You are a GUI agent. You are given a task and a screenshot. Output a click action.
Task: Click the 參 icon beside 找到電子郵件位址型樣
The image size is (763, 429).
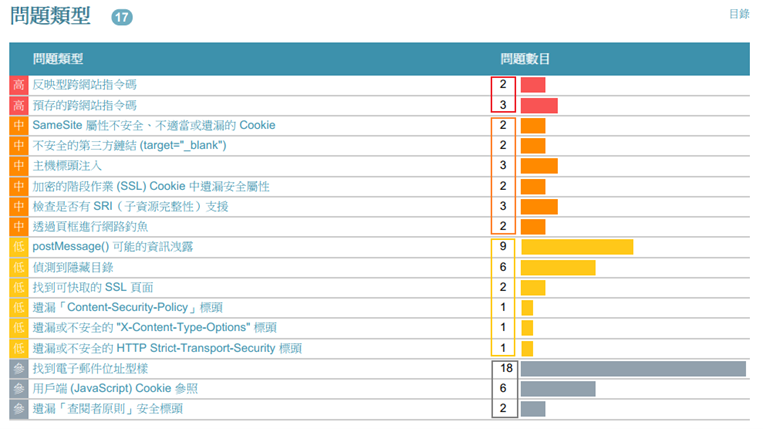tap(19, 368)
